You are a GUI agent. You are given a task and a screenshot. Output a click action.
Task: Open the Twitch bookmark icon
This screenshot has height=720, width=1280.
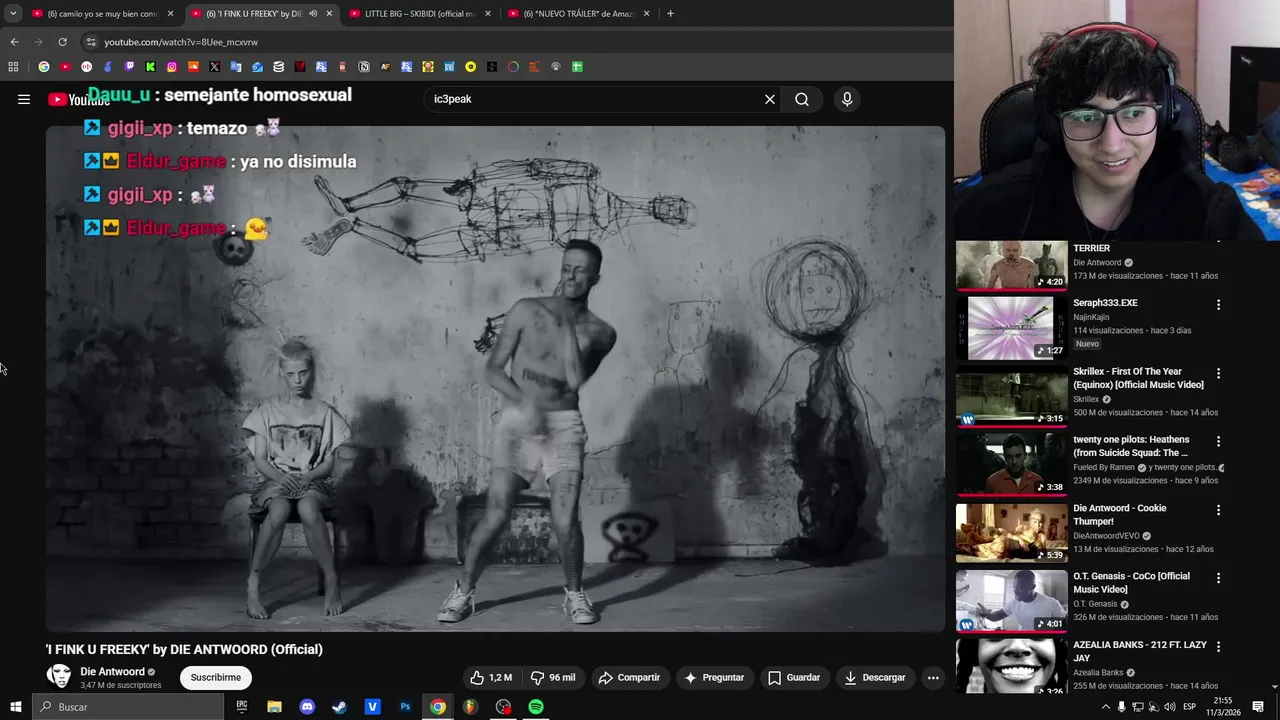pyautogui.click(x=129, y=67)
